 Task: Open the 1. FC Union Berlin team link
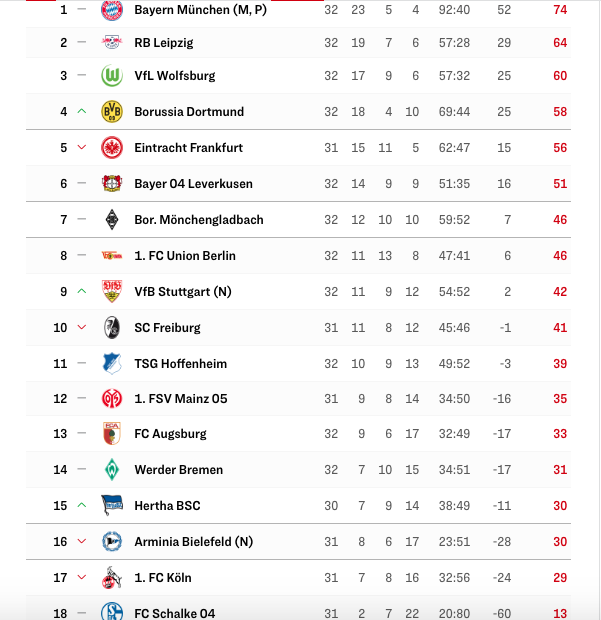[x=185, y=256]
